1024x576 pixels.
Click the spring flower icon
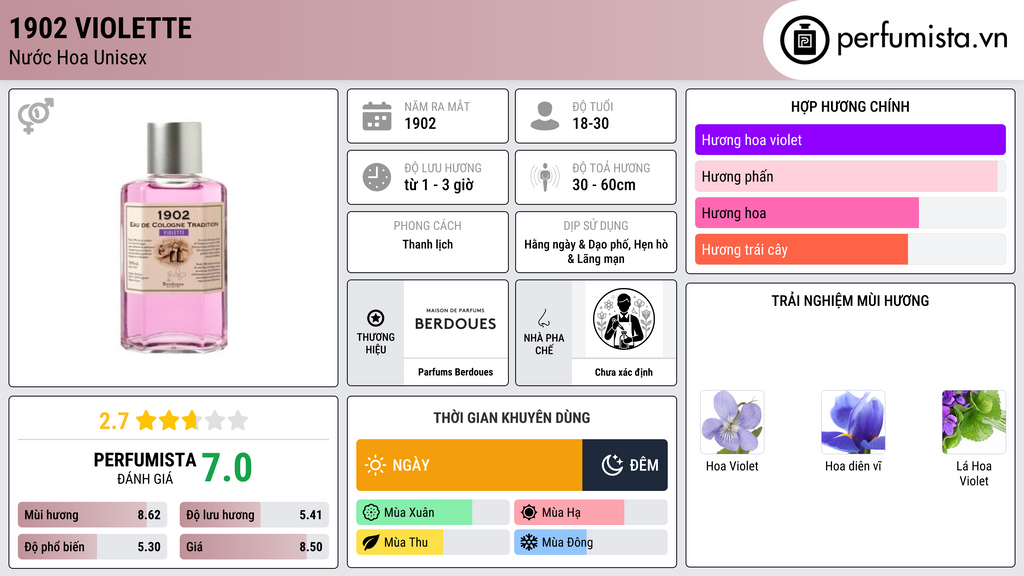click(x=371, y=513)
